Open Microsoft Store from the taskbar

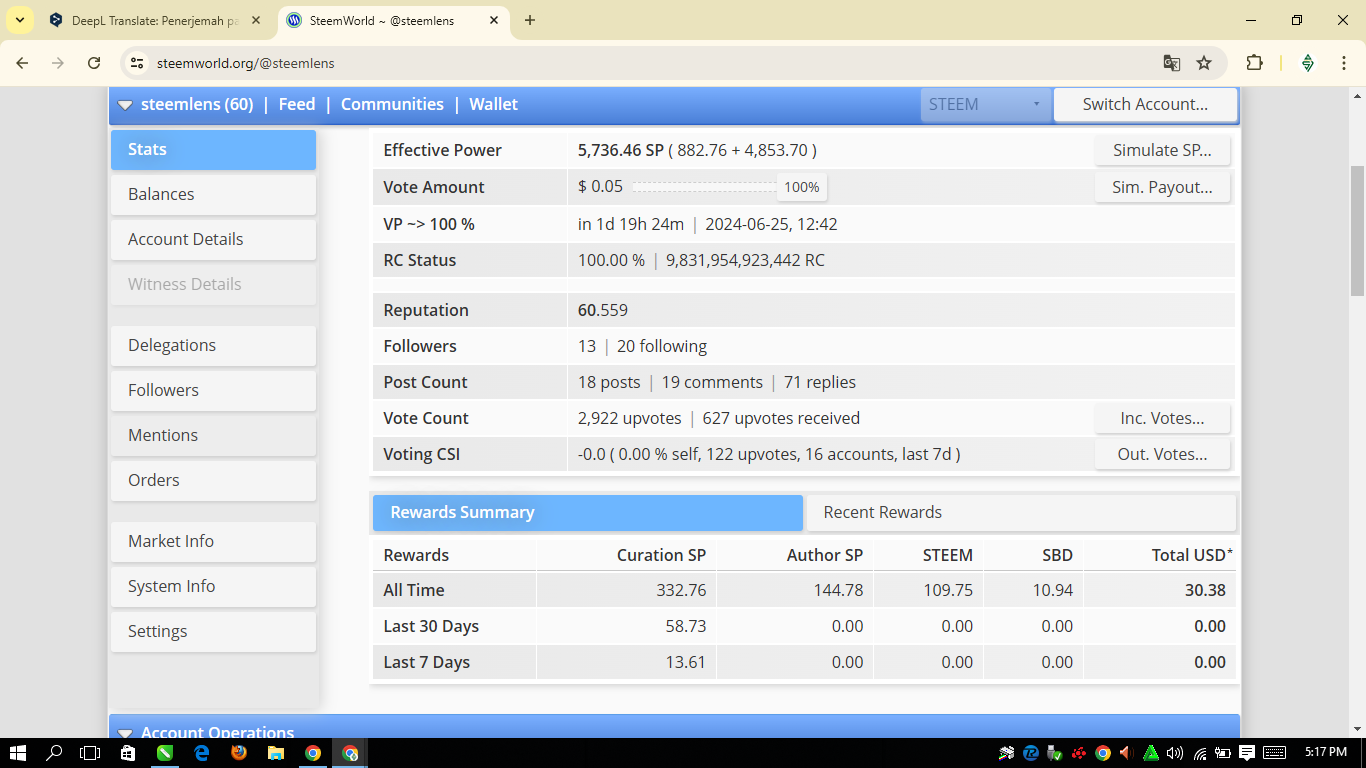128,753
